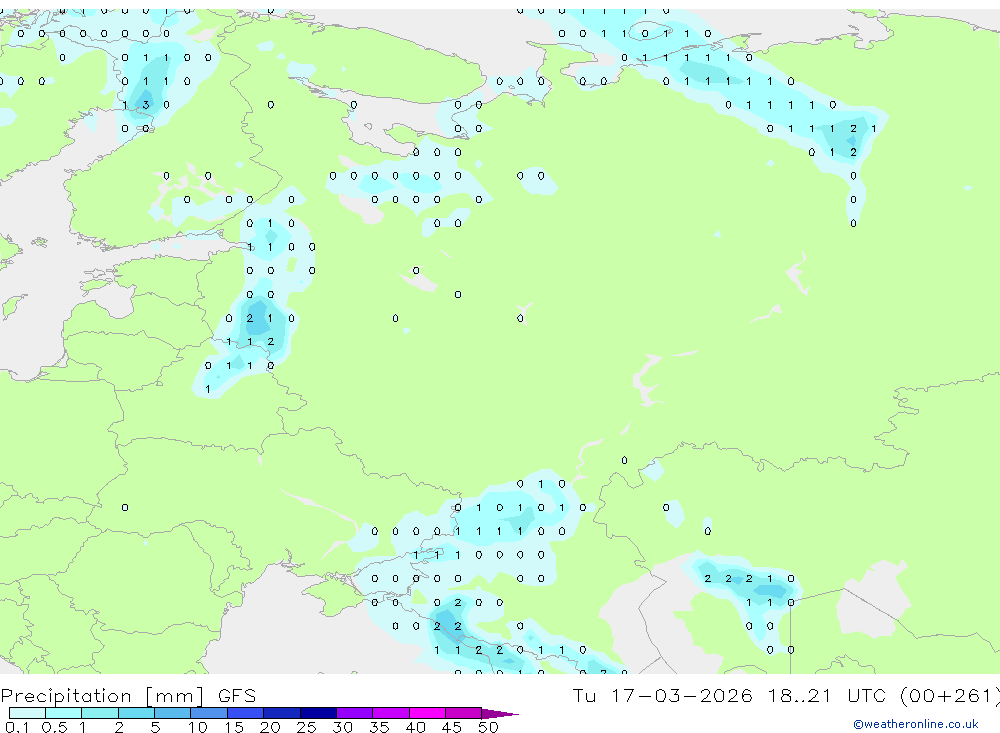This screenshot has height=733, width=1000.
Task: Select the 30–35 mm purple swatch
Action: 355,713
